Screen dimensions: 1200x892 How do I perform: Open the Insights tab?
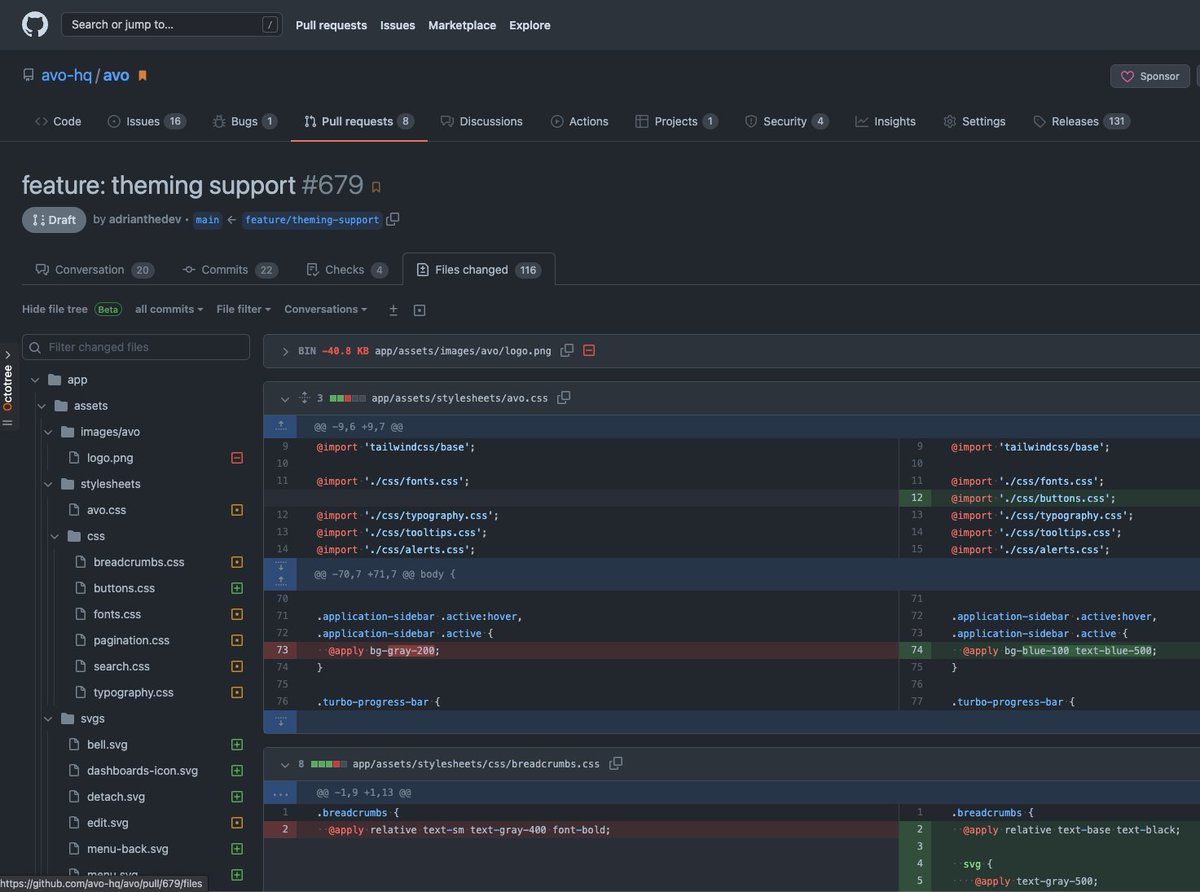tap(885, 121)
